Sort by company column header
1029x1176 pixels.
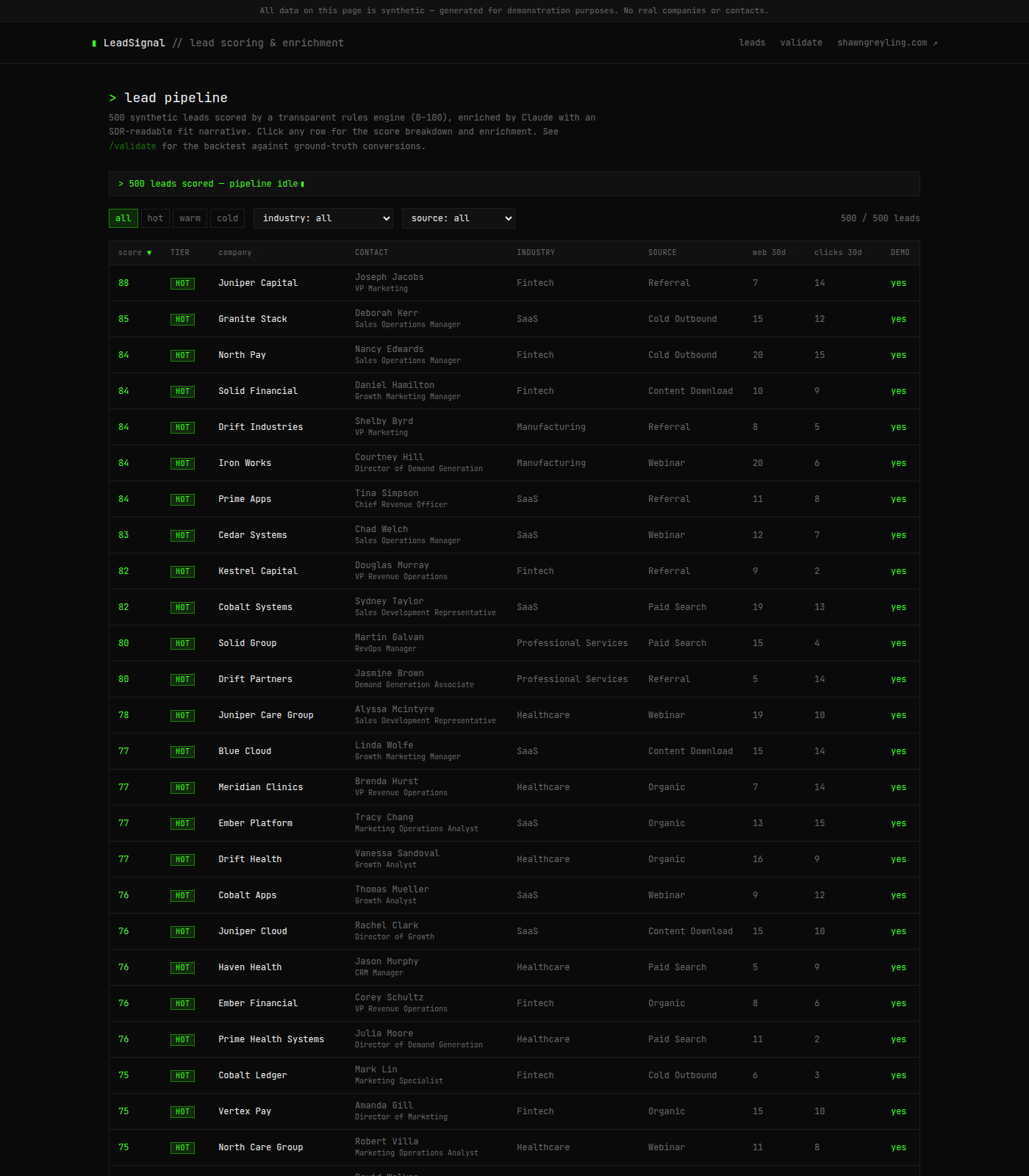(235, 253)
